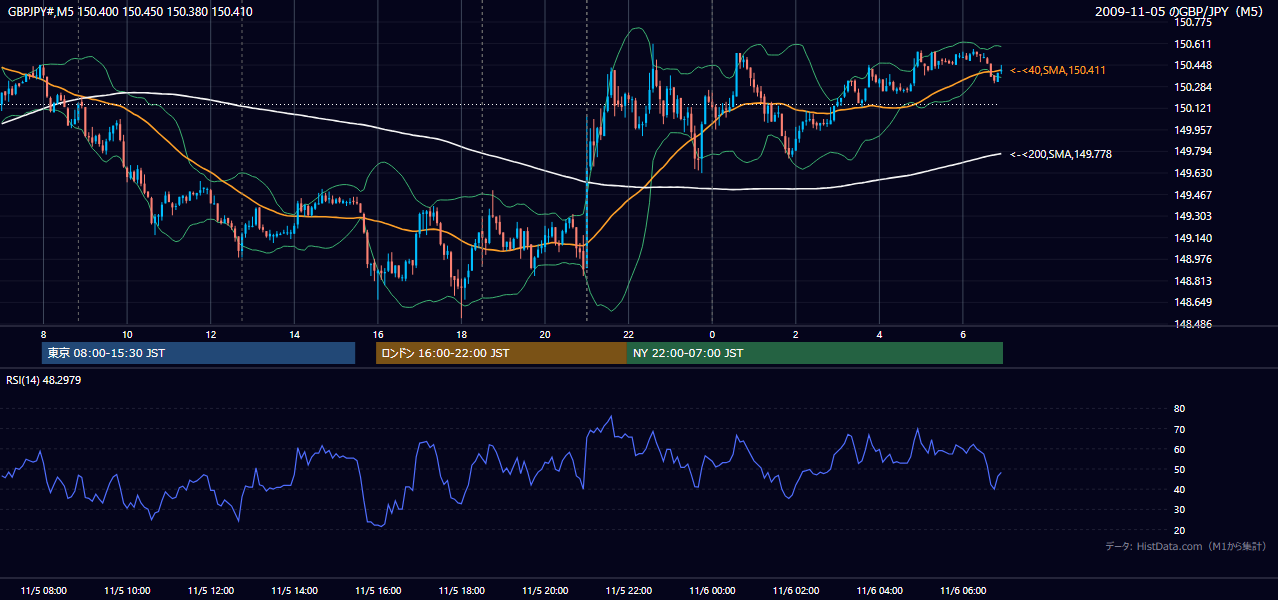Image resolution: width=1278 pixels, height=600 pixels.
Task: Click bottom timeline label 11/6 04:00
Action: [x=879, y=591]
